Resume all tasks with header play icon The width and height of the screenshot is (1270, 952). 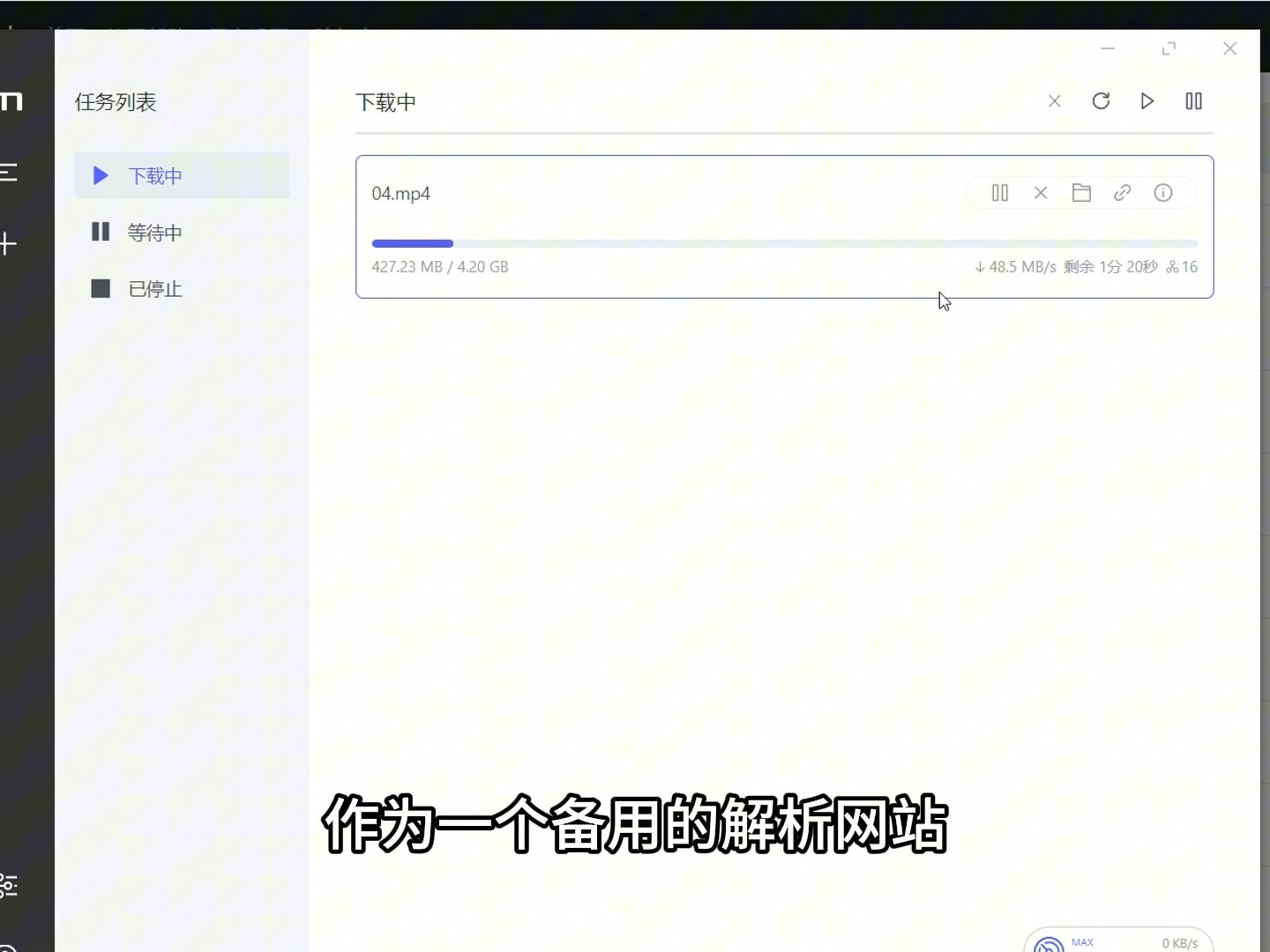[x=1147, y=101]
